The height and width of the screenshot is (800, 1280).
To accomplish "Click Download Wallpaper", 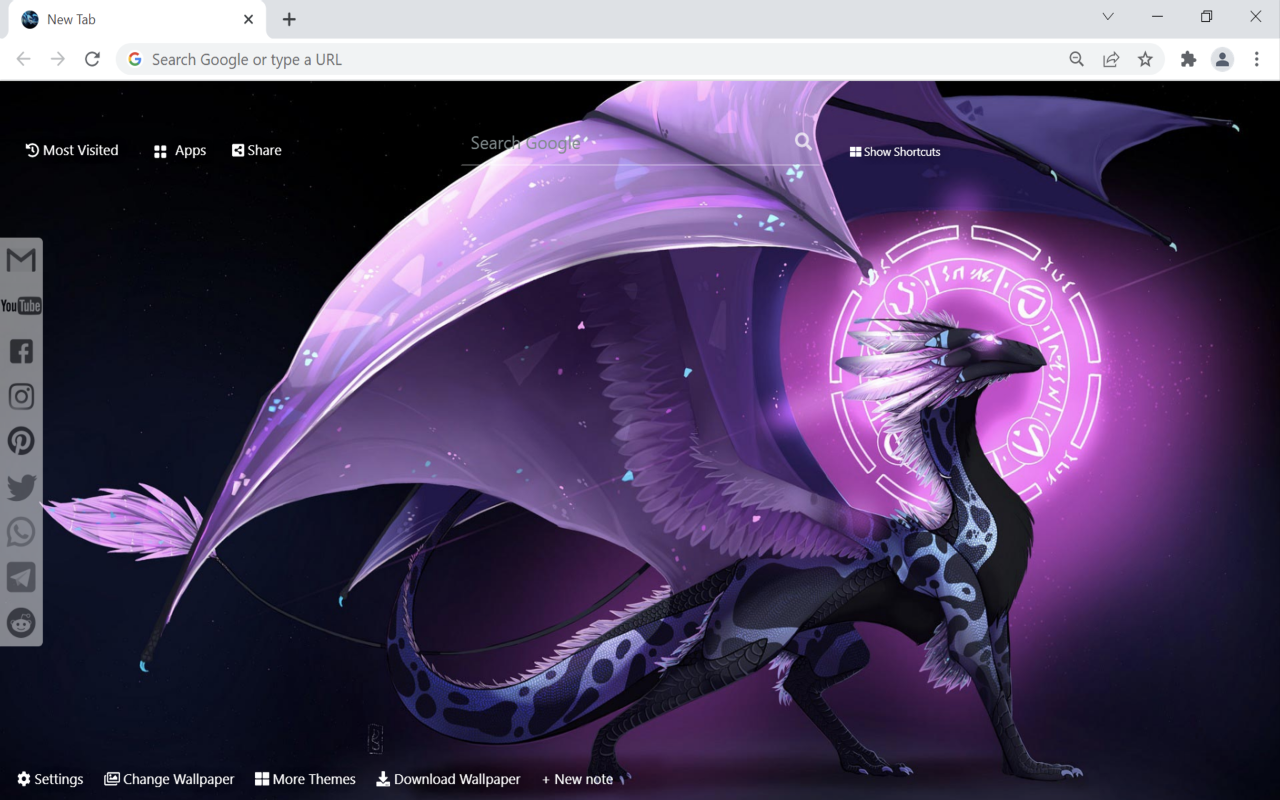I will (x=448, y=779).
